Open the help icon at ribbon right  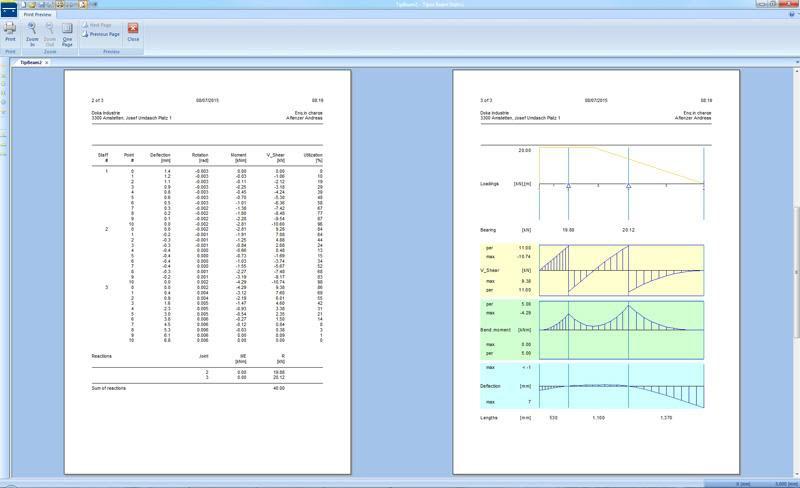(x=792, y=15)
